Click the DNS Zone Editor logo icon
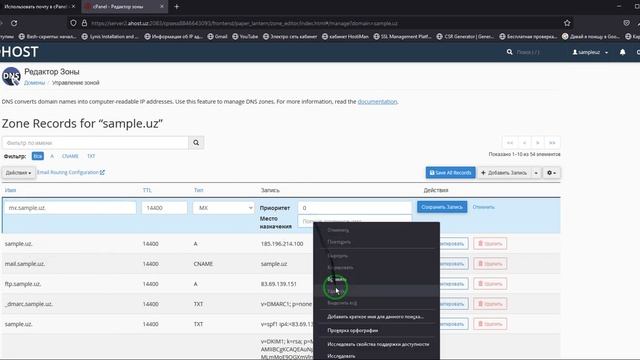 click(11, 76)
